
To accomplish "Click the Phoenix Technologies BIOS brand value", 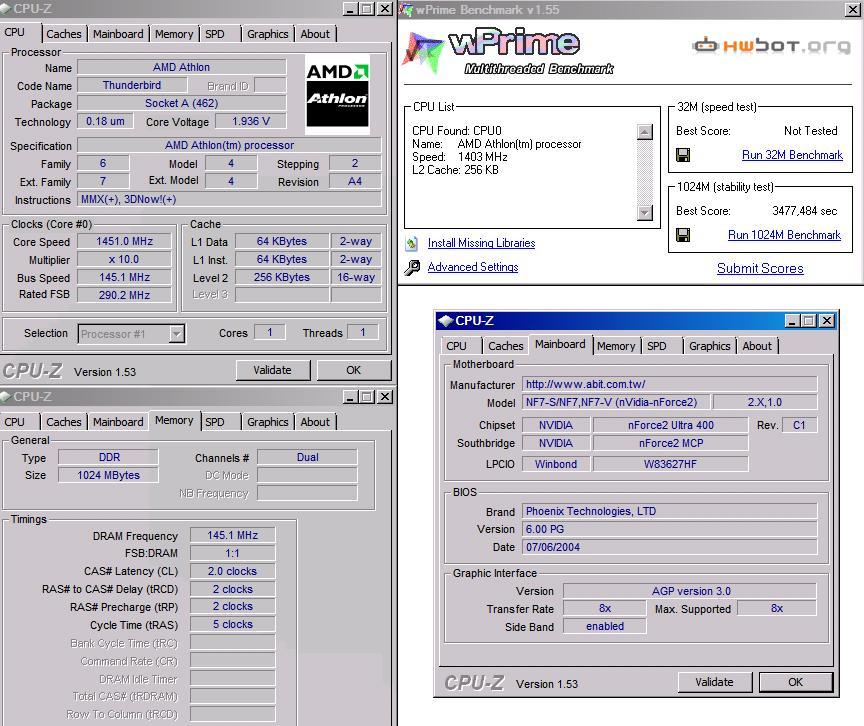I will tap(670, 511).
